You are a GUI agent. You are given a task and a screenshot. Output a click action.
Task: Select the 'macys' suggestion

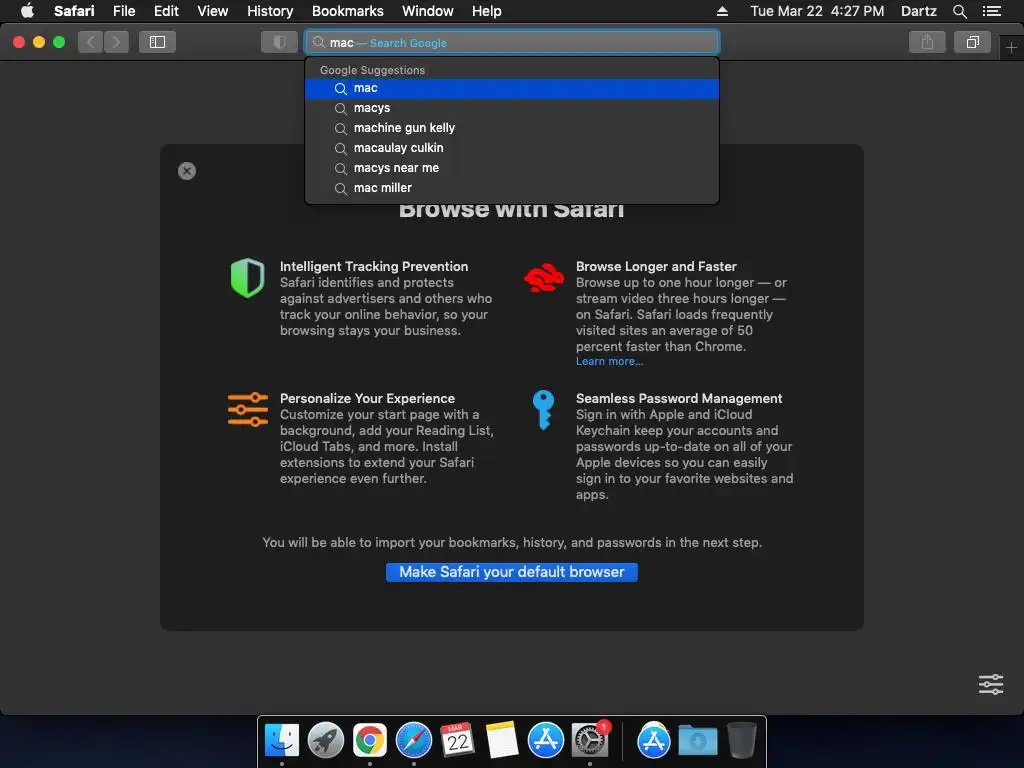[x=512, y=108]
